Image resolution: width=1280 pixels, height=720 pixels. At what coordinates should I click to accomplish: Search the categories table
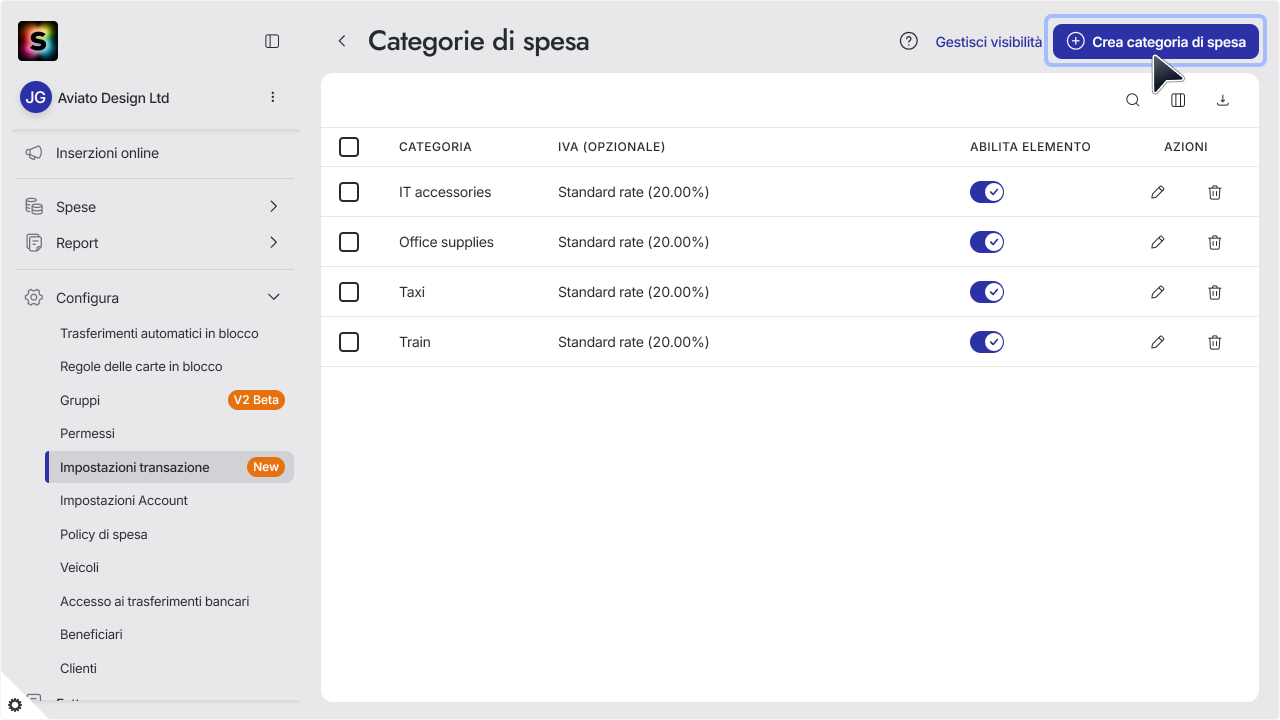coord(1133,100)
